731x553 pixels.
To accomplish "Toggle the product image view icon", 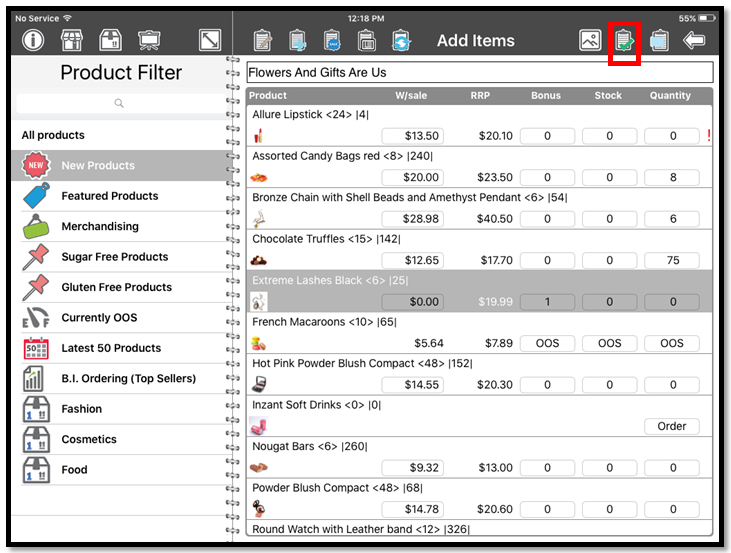I will point(590,40).
